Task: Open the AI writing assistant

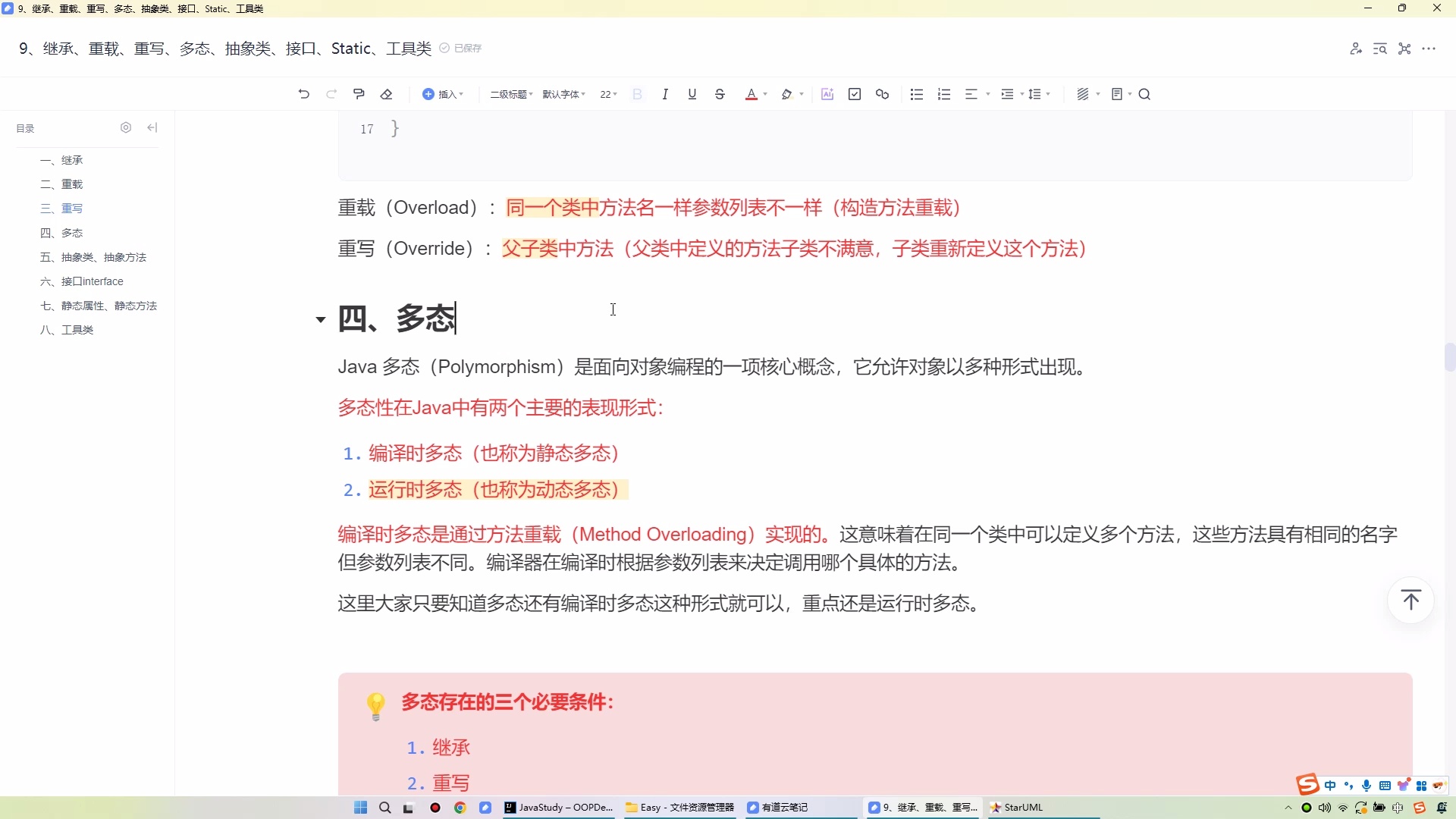Action: 827,93
